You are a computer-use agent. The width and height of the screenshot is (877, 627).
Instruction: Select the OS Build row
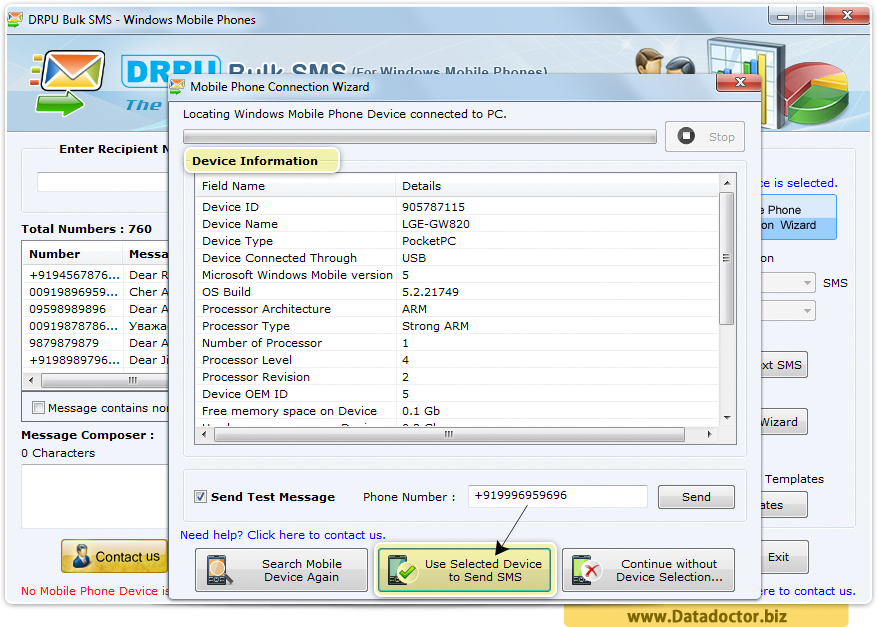click(457, 292)
